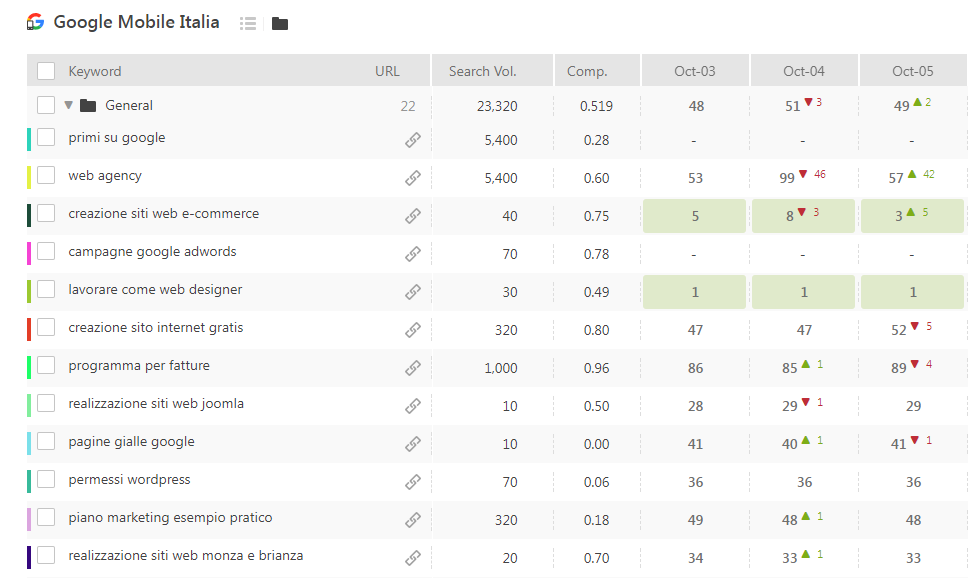Viewport: 977px width, 578px height.
Task: Click keyword pagine gialle google
Action: coord(131,442)
